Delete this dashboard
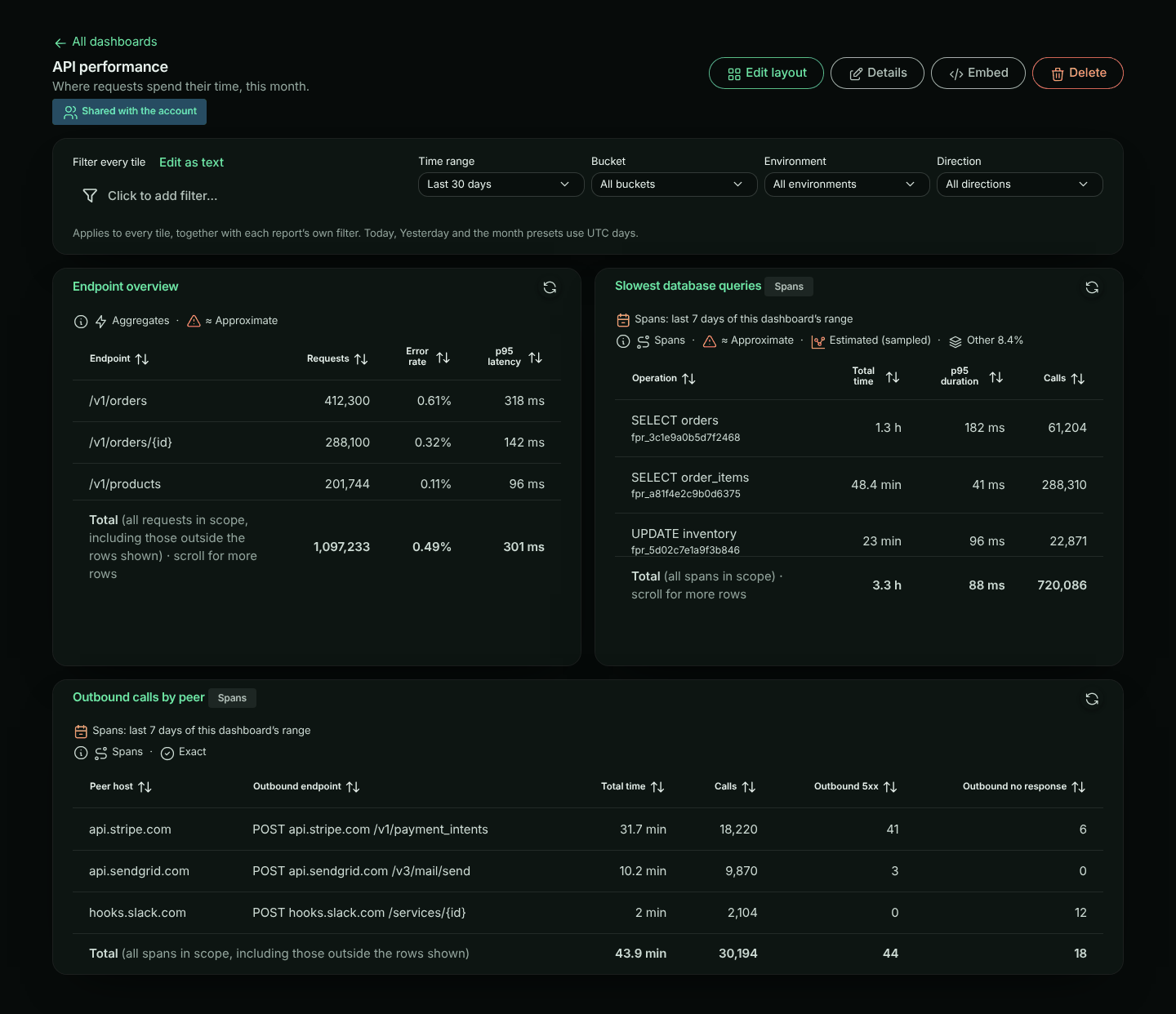Viewport: 1176px width, 1014px height. click(x=1078, y=73)
